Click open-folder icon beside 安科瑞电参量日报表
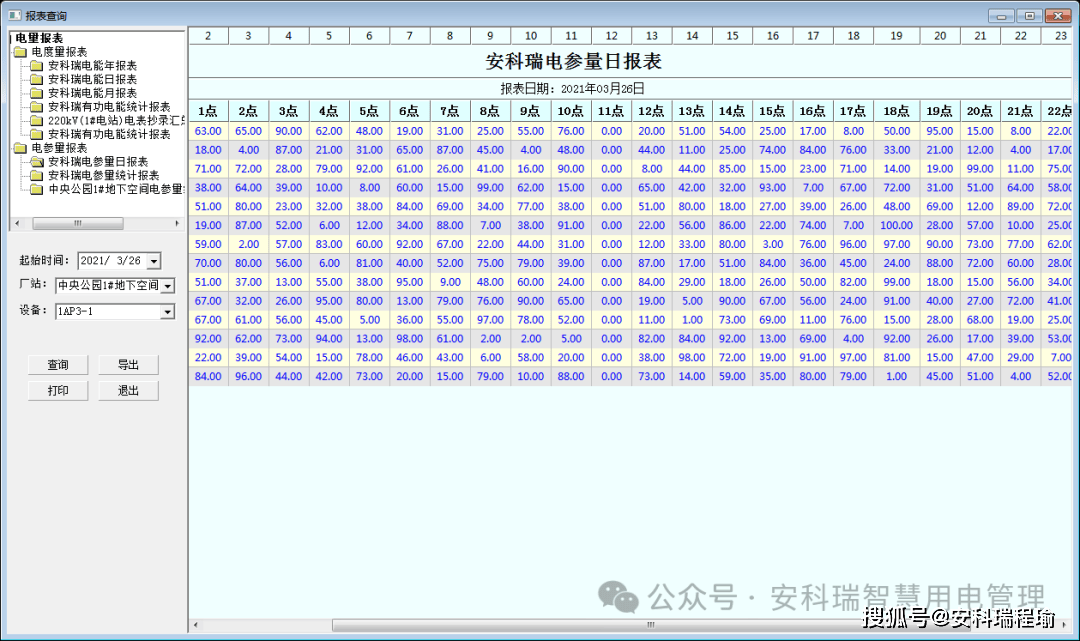This screenshot has height=641, width=1080. (37, 162)
